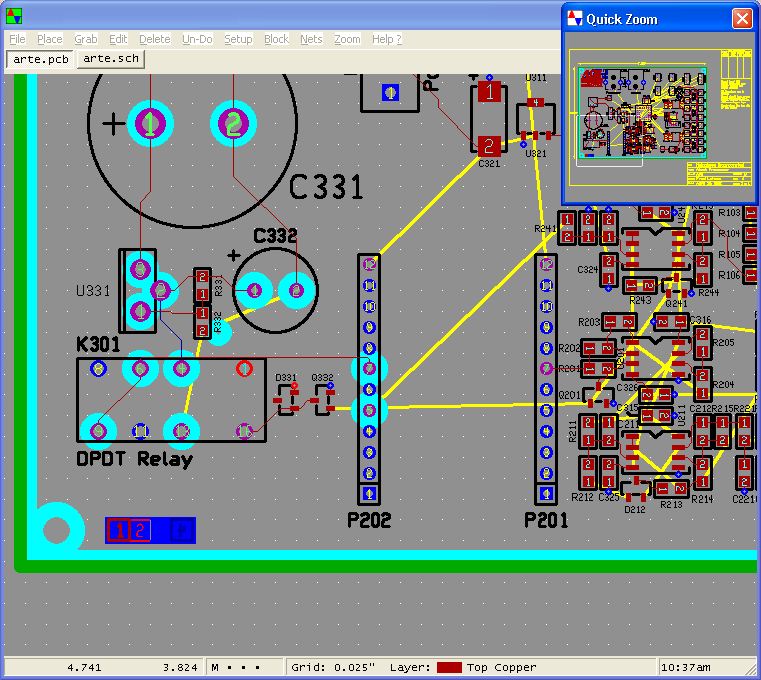The height and width of the screenshot is (680, 761).
Task: Select the arte.pcb tab
Action: 40,59
